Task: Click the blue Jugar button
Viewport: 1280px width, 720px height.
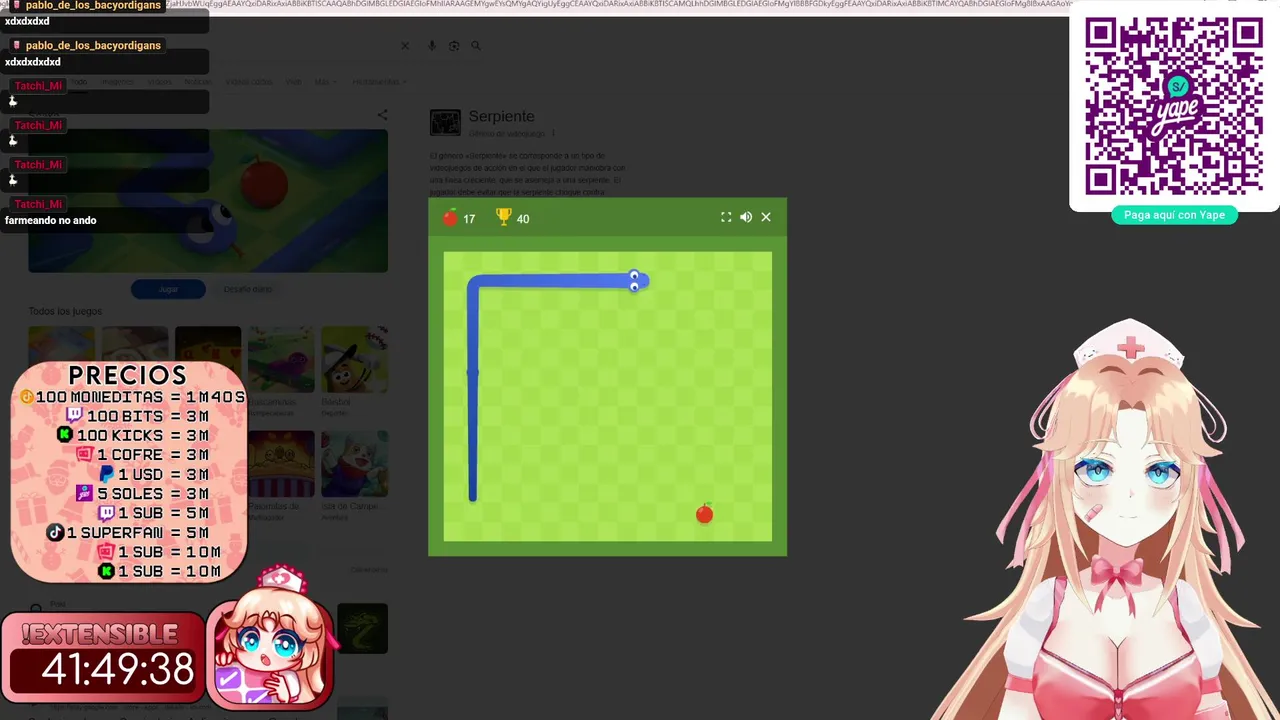Action: tap(168, 289)
